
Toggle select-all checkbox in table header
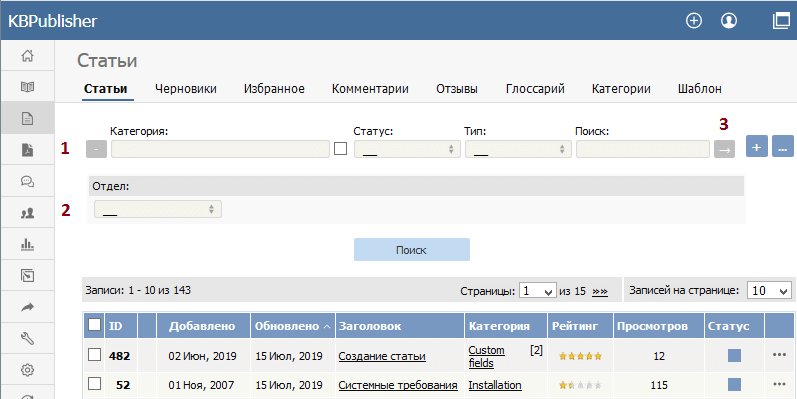[x=95, y=324]
